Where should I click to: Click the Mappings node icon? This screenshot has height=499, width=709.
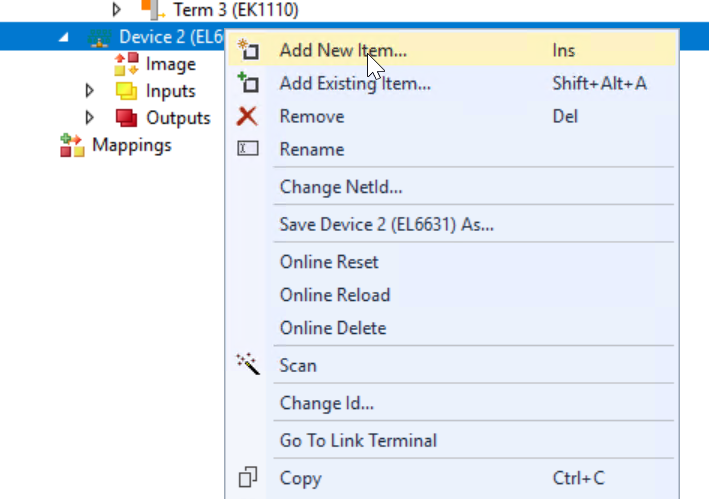[72, 145]
